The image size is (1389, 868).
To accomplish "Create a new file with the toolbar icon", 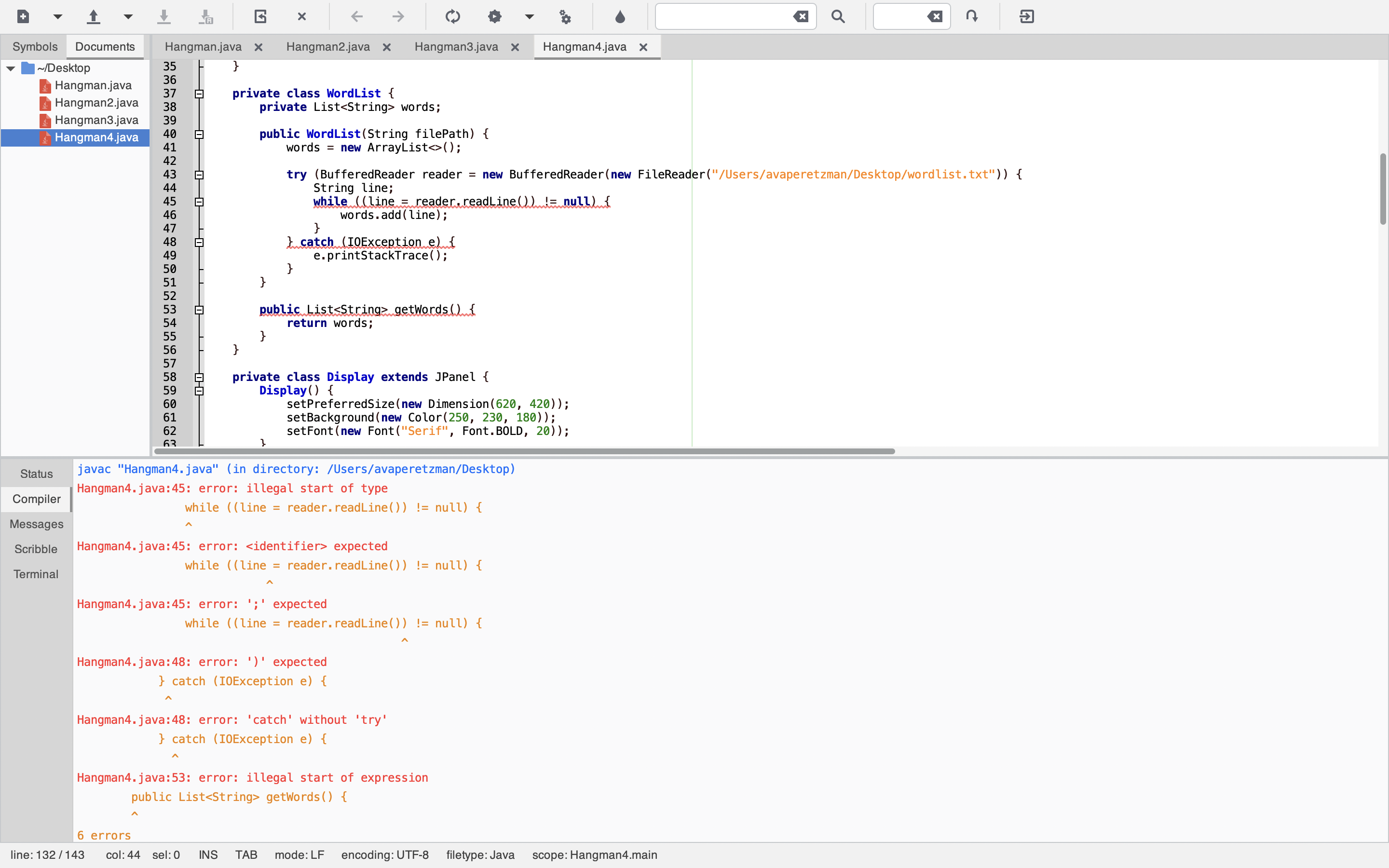I will point(23,17).
